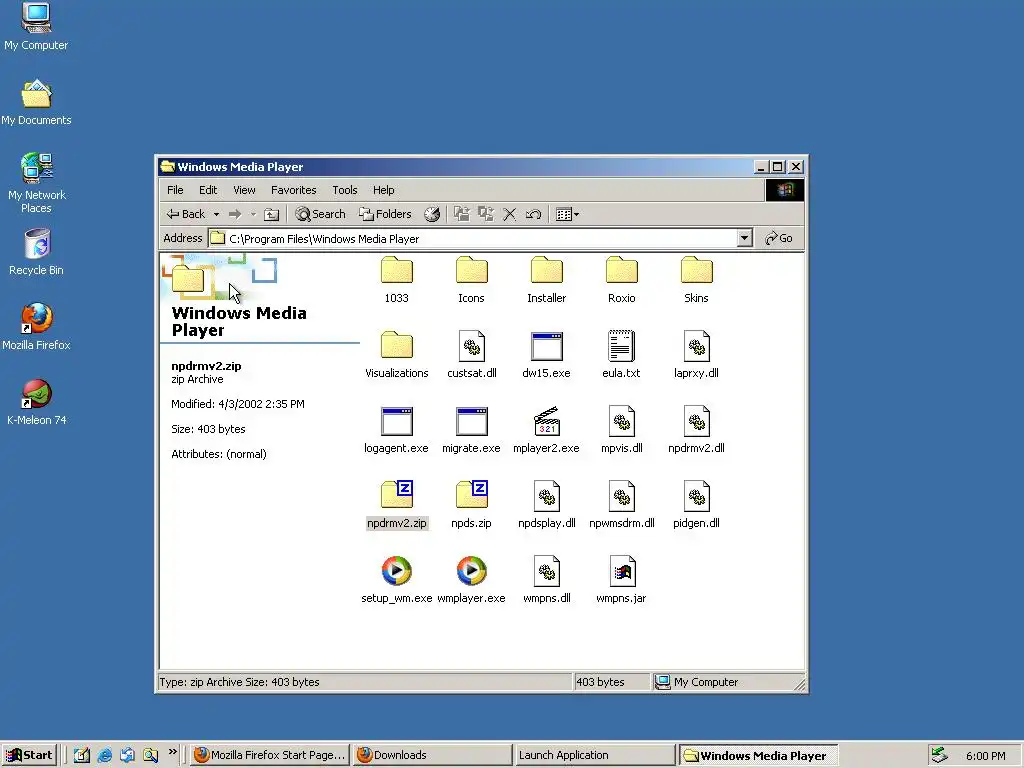Image resolution: width=1024 pixels, height=768 pixels.
Task: Select the My Documents desktop icon
Action: 36,102
